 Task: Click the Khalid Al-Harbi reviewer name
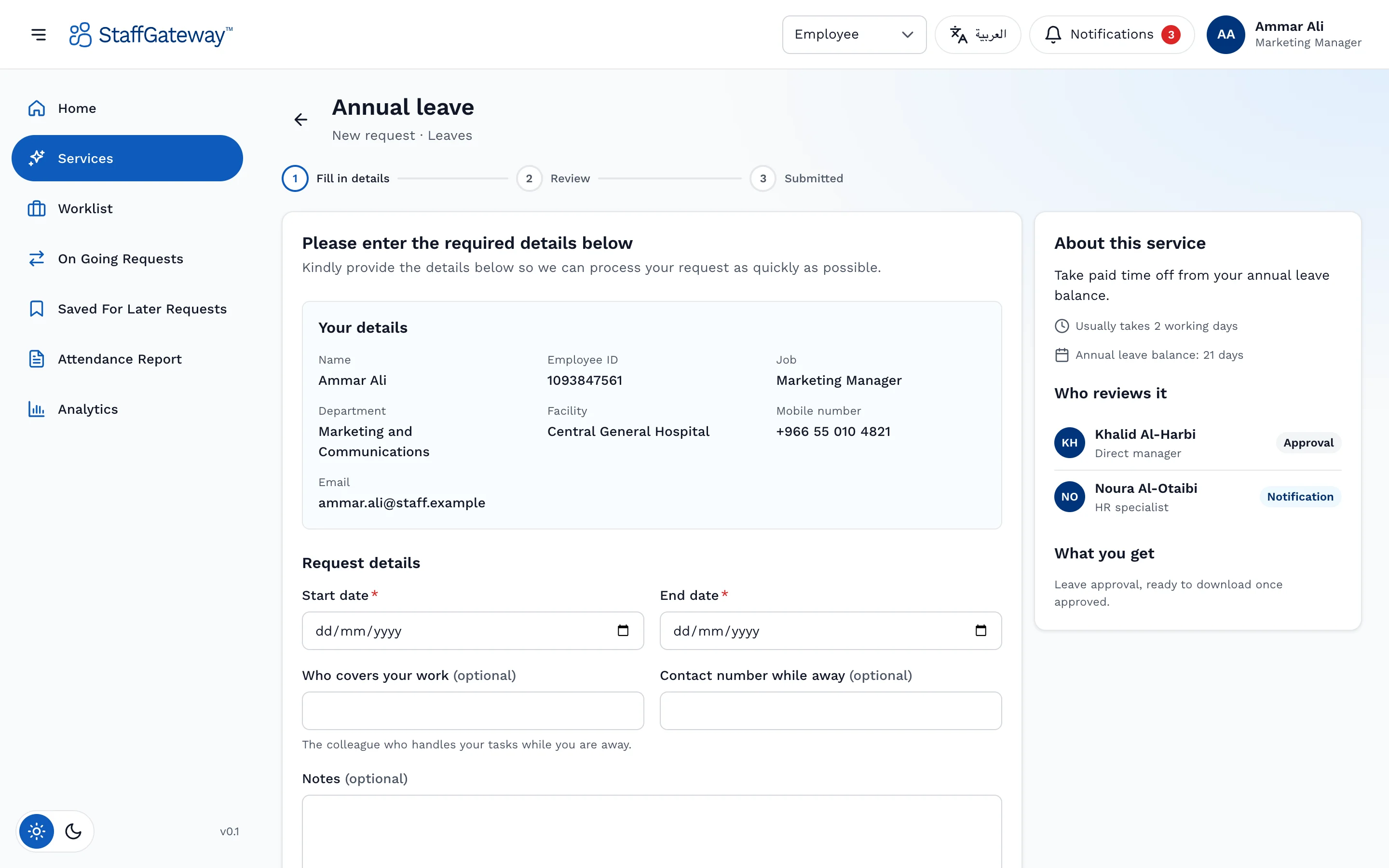pos(1145,434)
